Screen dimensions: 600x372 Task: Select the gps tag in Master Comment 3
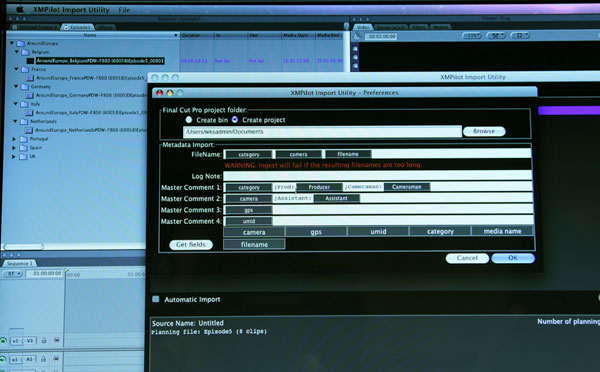pos(249,210)
